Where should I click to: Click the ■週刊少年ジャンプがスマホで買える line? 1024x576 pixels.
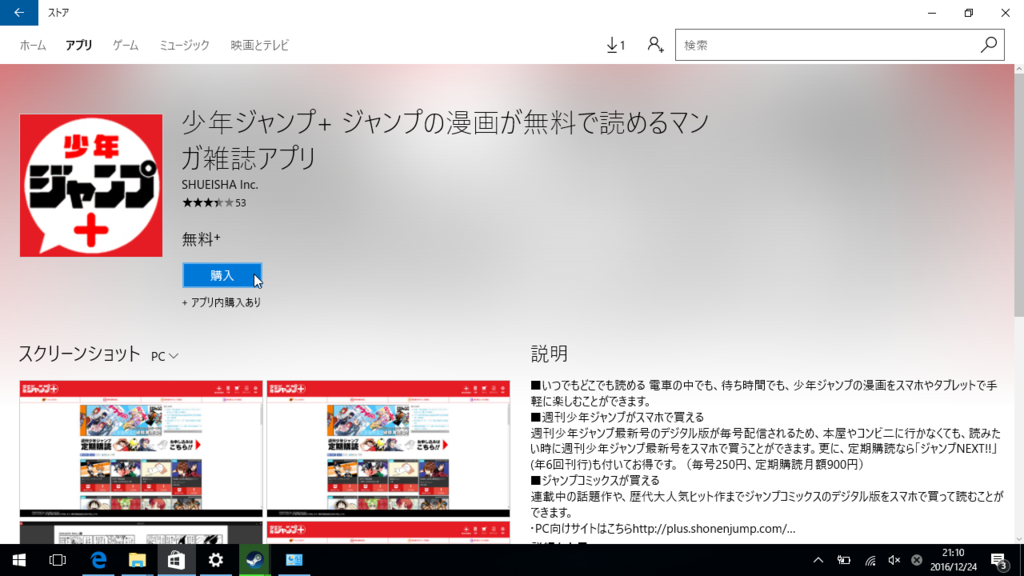[x=617, y=417]
